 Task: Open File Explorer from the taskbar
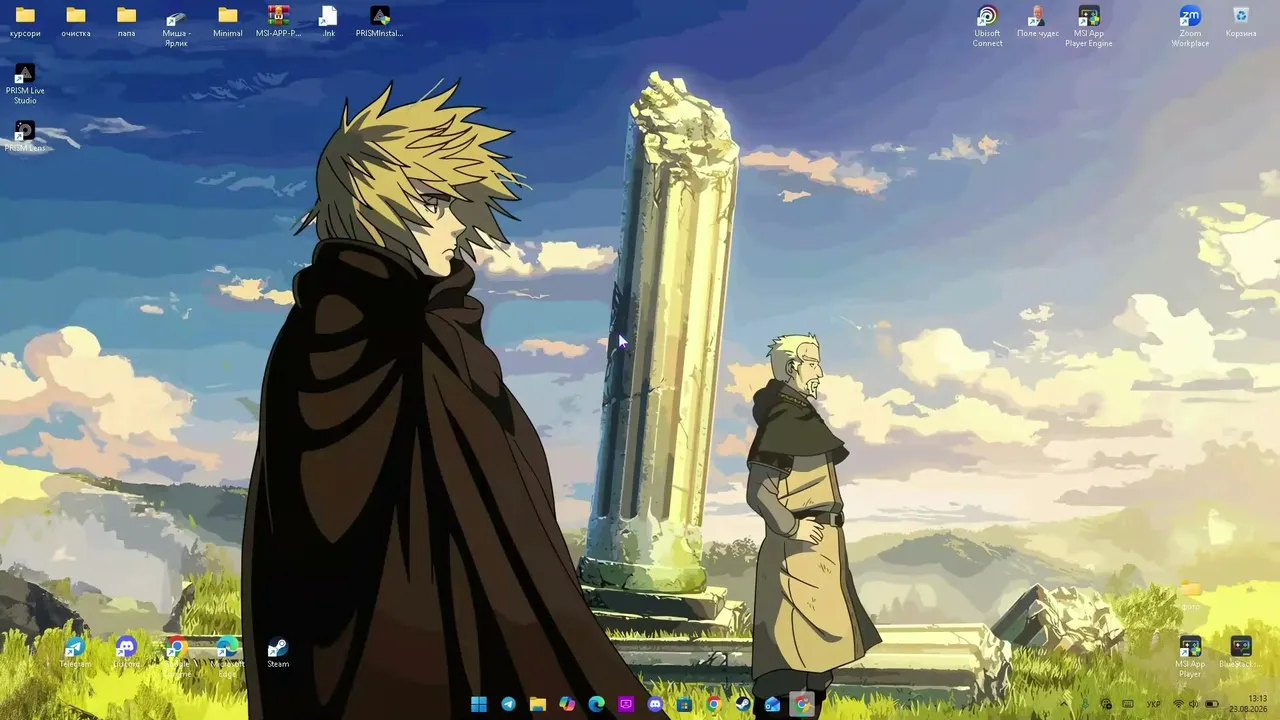point(538,704)
